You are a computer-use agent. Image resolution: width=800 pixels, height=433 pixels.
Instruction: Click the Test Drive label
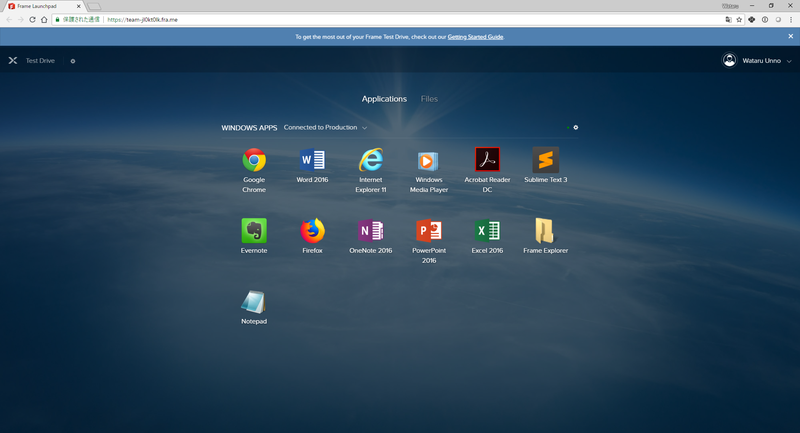40,61
